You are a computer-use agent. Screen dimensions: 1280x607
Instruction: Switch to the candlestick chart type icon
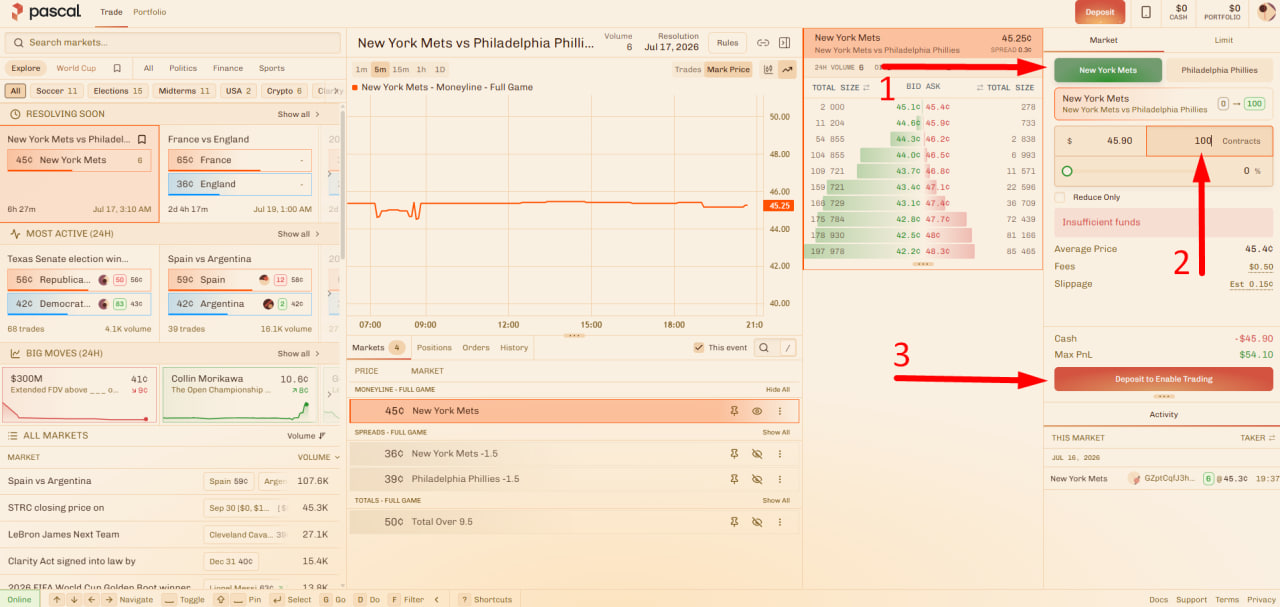click(x=768, y=69)
